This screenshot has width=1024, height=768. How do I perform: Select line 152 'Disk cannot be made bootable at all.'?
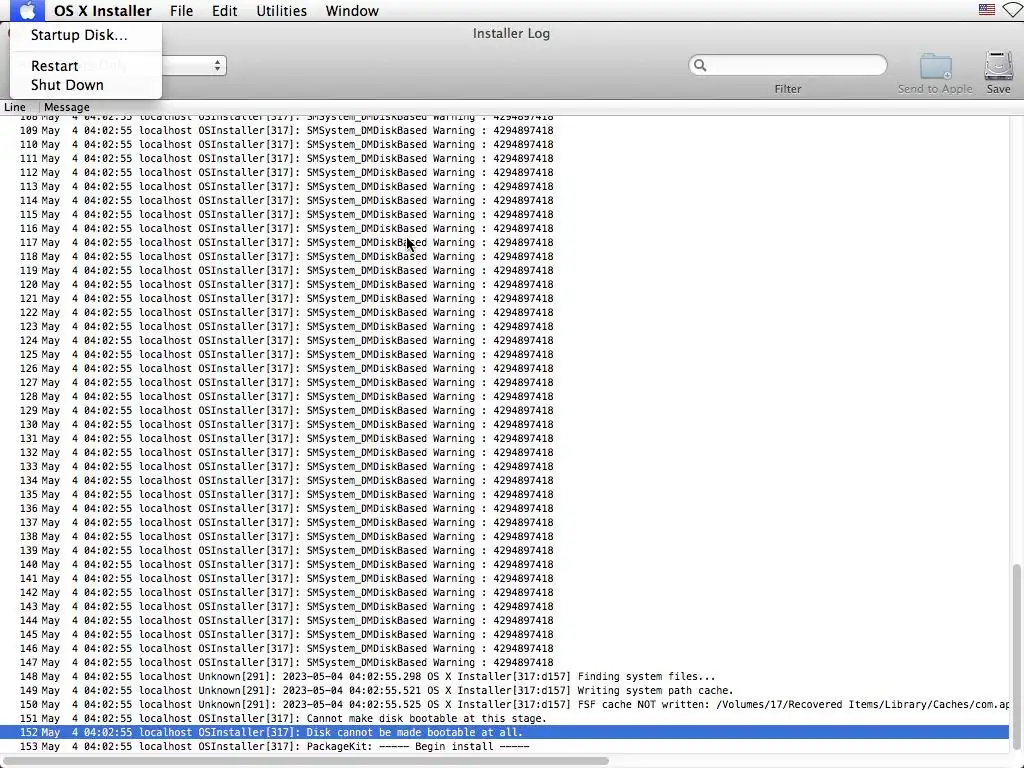(x=504, y=733)
